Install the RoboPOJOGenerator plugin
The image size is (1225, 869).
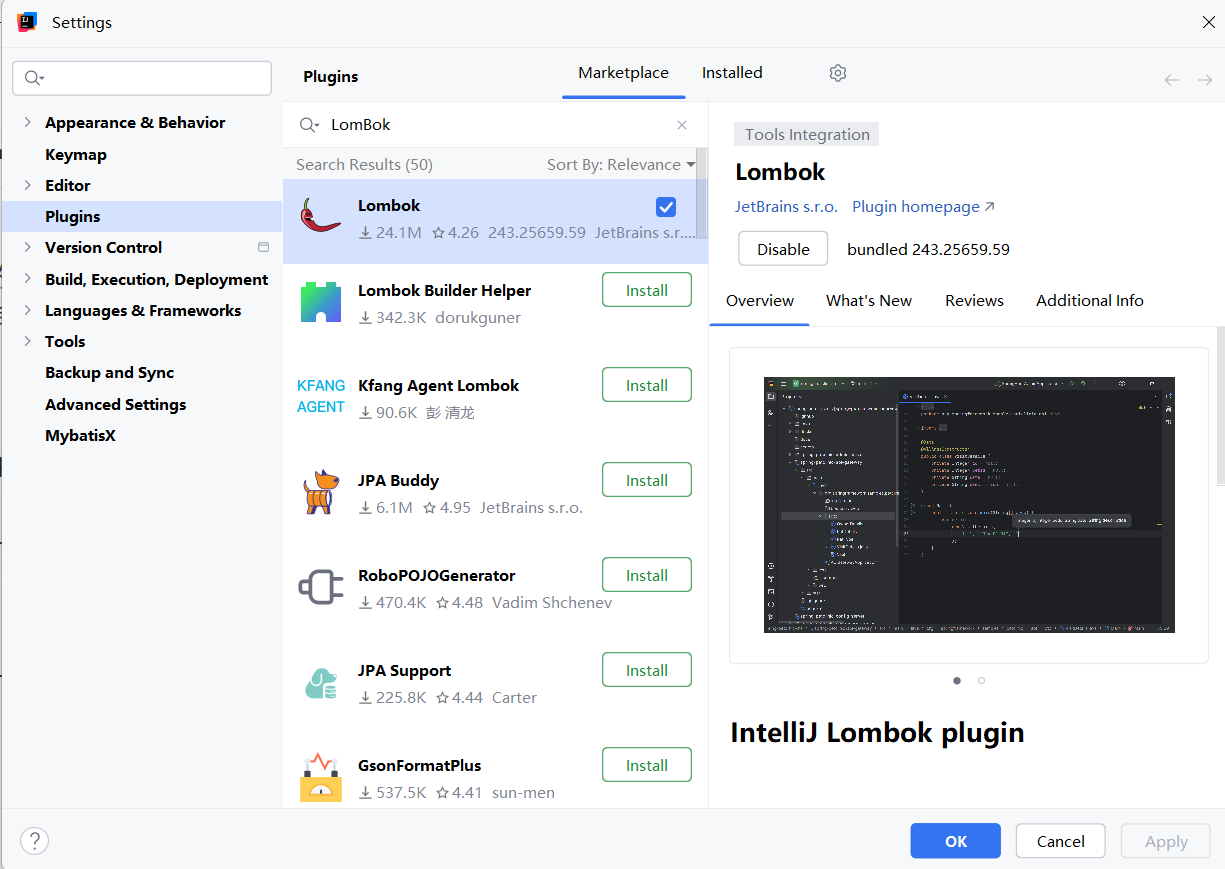click(x=647, y=575)
